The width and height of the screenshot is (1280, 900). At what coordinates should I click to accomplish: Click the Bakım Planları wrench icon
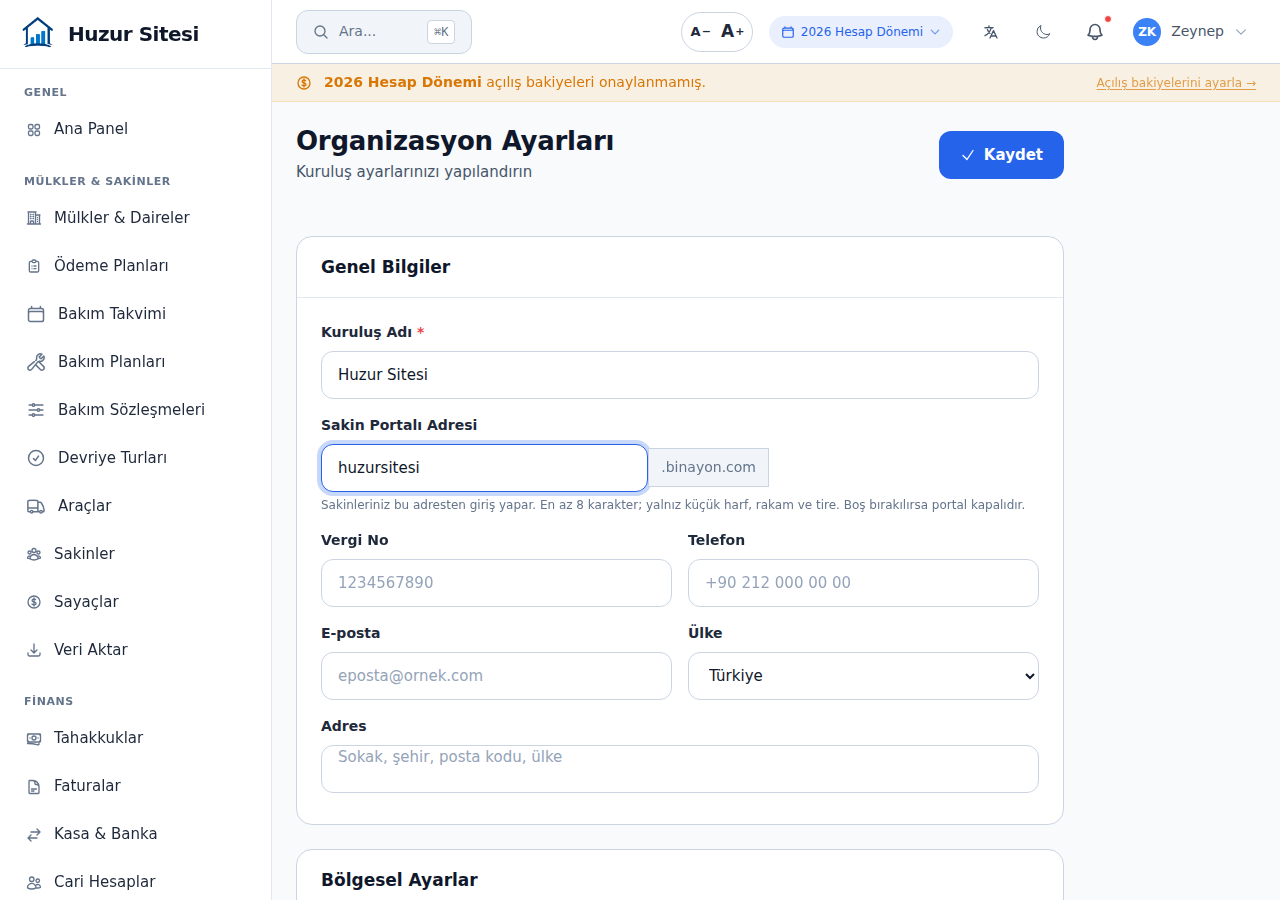(x=36, y=362)
